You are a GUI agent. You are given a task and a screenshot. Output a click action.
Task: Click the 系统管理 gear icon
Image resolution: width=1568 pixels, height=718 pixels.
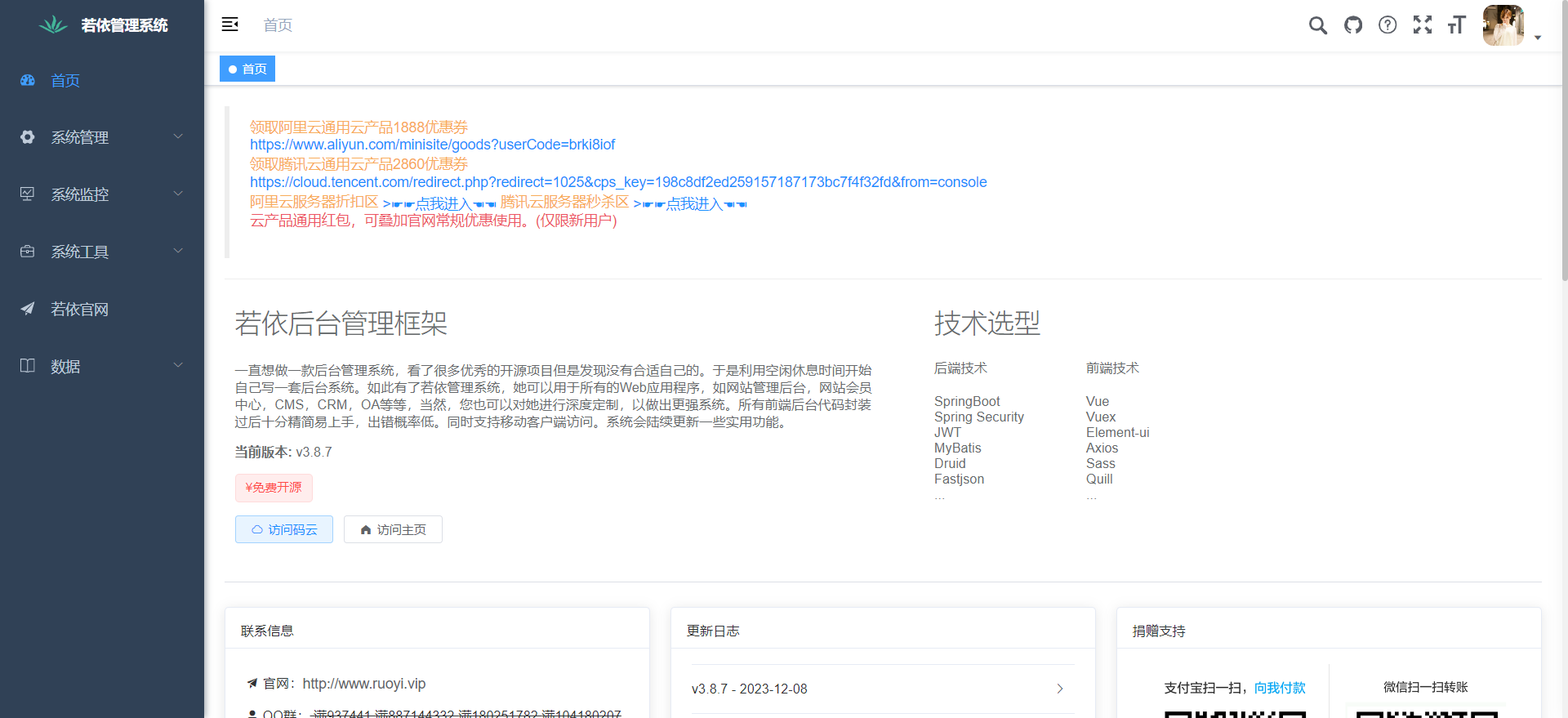coord(28,137)
